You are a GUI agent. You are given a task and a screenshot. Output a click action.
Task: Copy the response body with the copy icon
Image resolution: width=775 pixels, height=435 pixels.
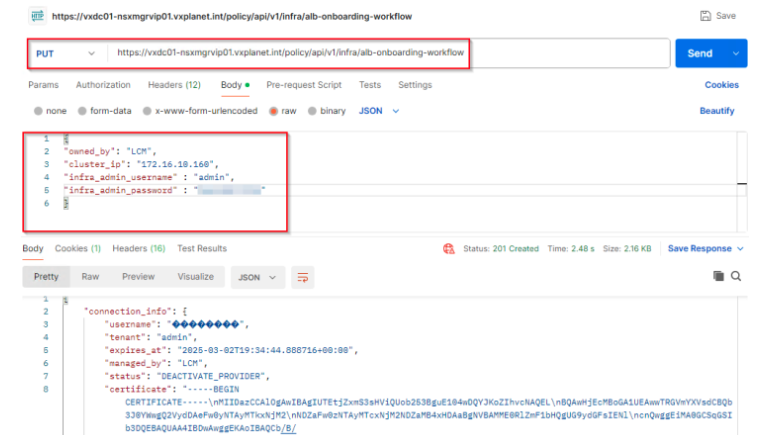pyautogui.click(x=717, y=276)
